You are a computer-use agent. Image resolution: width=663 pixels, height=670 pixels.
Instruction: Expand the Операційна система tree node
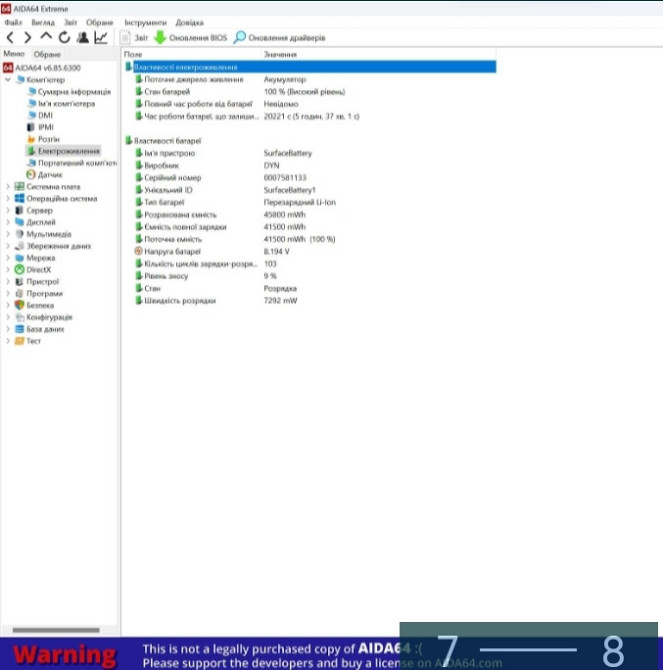coord(8,198)
